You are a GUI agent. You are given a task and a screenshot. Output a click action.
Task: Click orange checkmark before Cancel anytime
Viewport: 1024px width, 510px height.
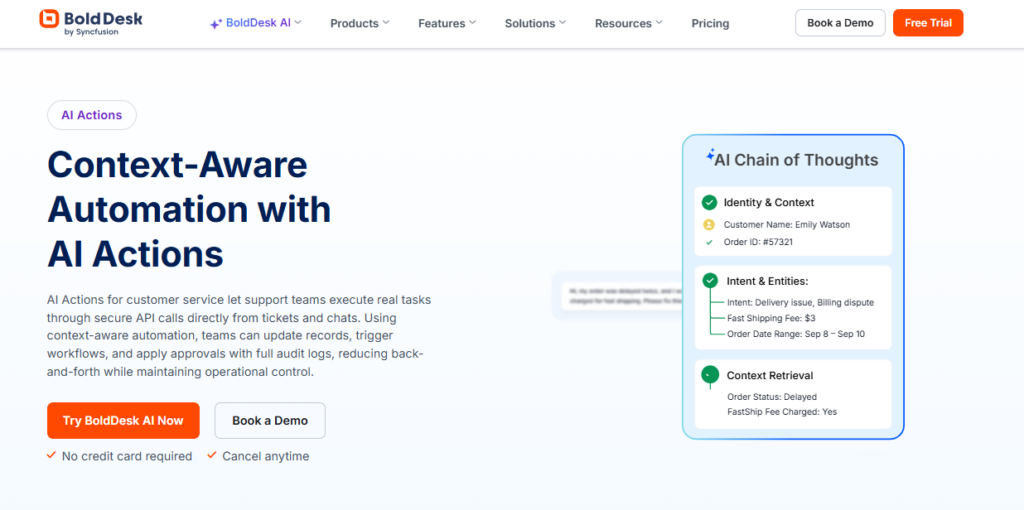(212, 455)
